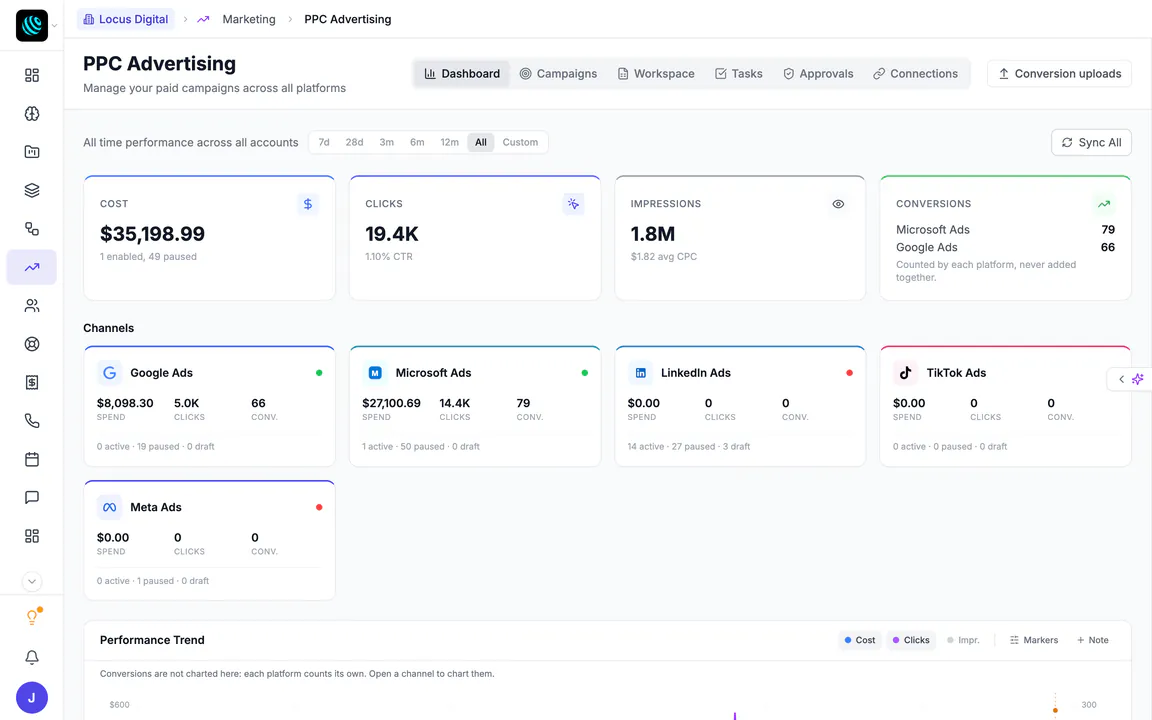This screenshot has width=1152, height=720.
Task: Open the workspace switcher chevron beside the logo
Action: (x=54, y=26)
